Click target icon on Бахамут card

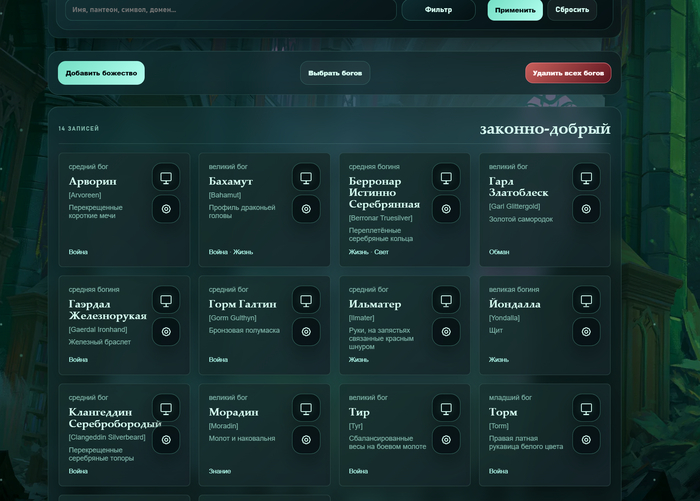[306, 209]
